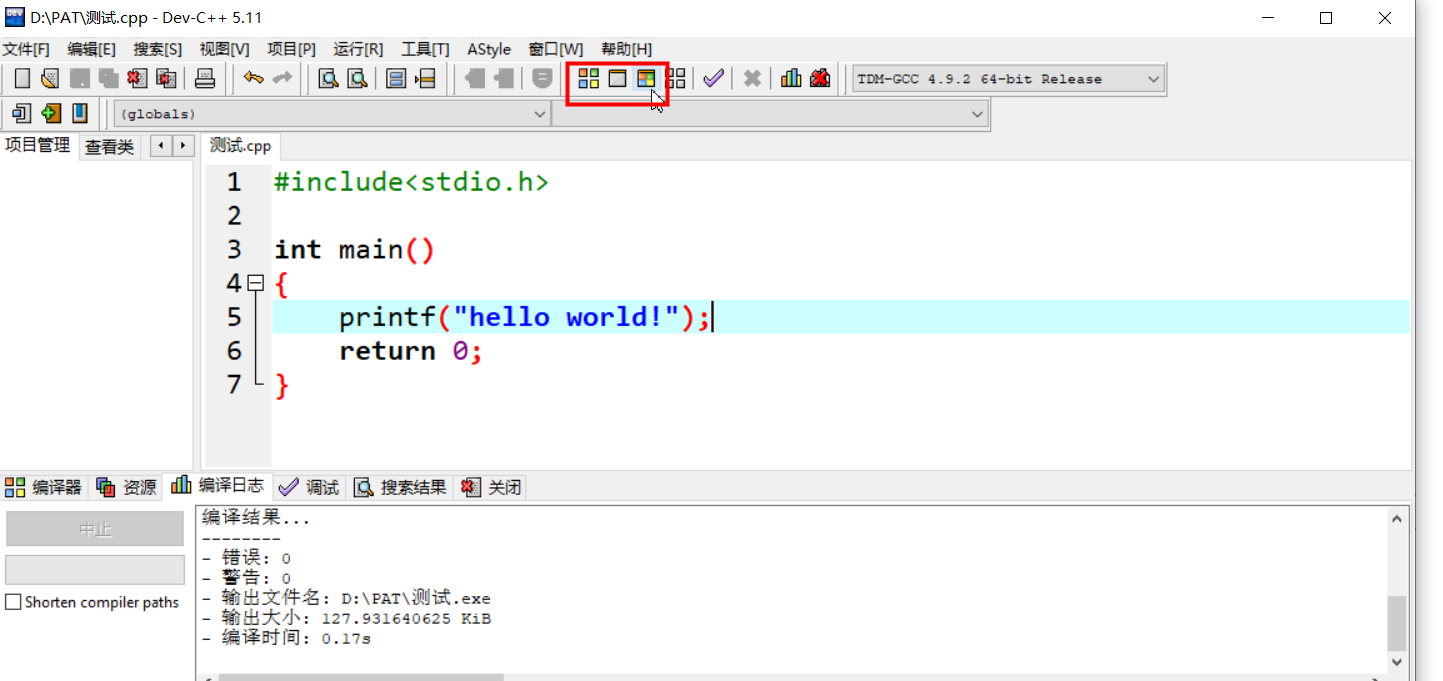
Task: Click the left arrow of project panel tabs
Action: (161, 146)
